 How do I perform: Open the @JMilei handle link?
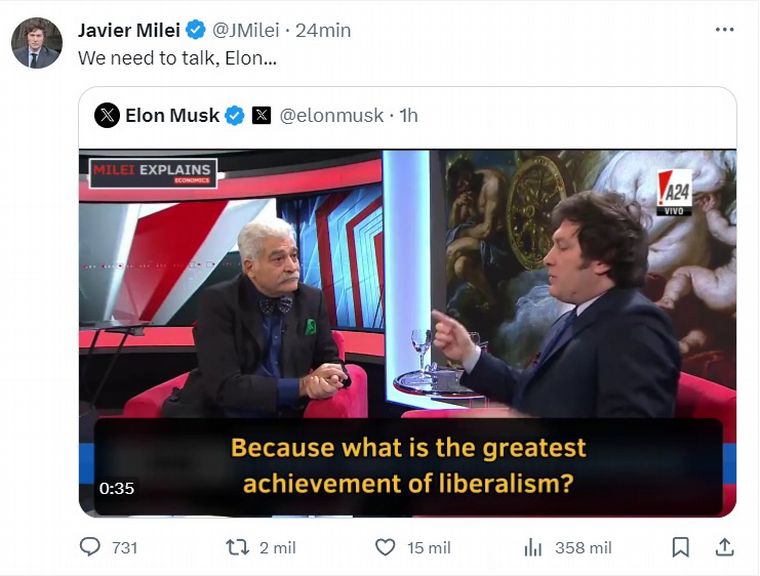[246, 30]
